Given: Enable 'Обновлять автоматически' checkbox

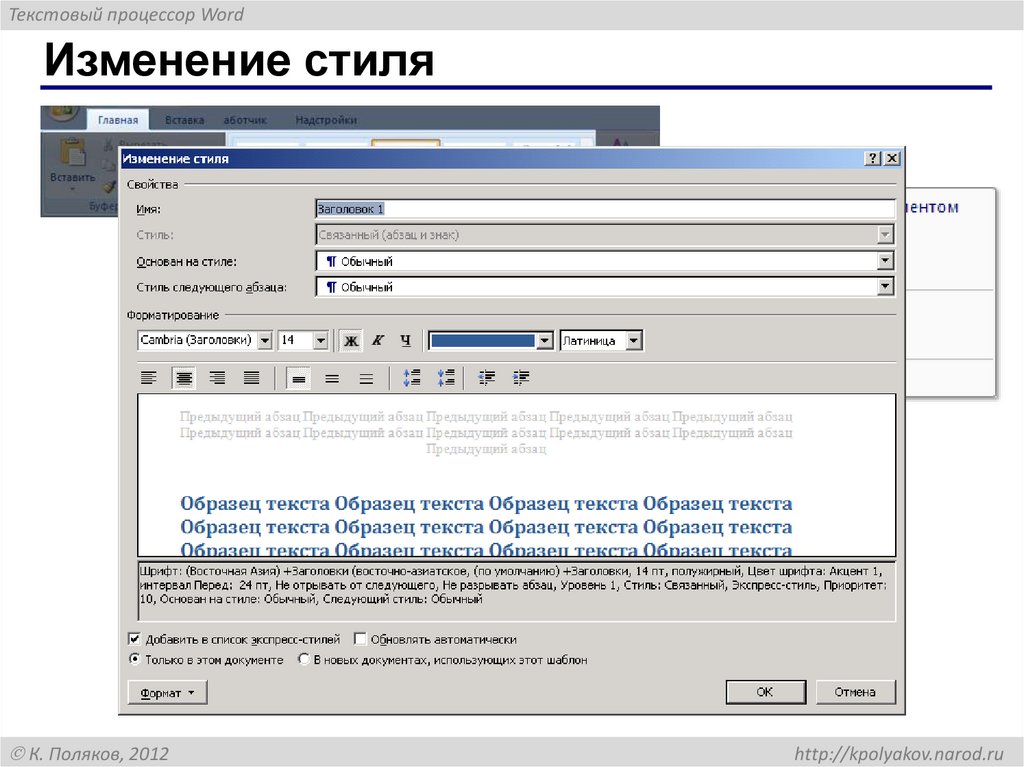Looking at the screenshot, I should pyautogui.click(x=359, y=638).
